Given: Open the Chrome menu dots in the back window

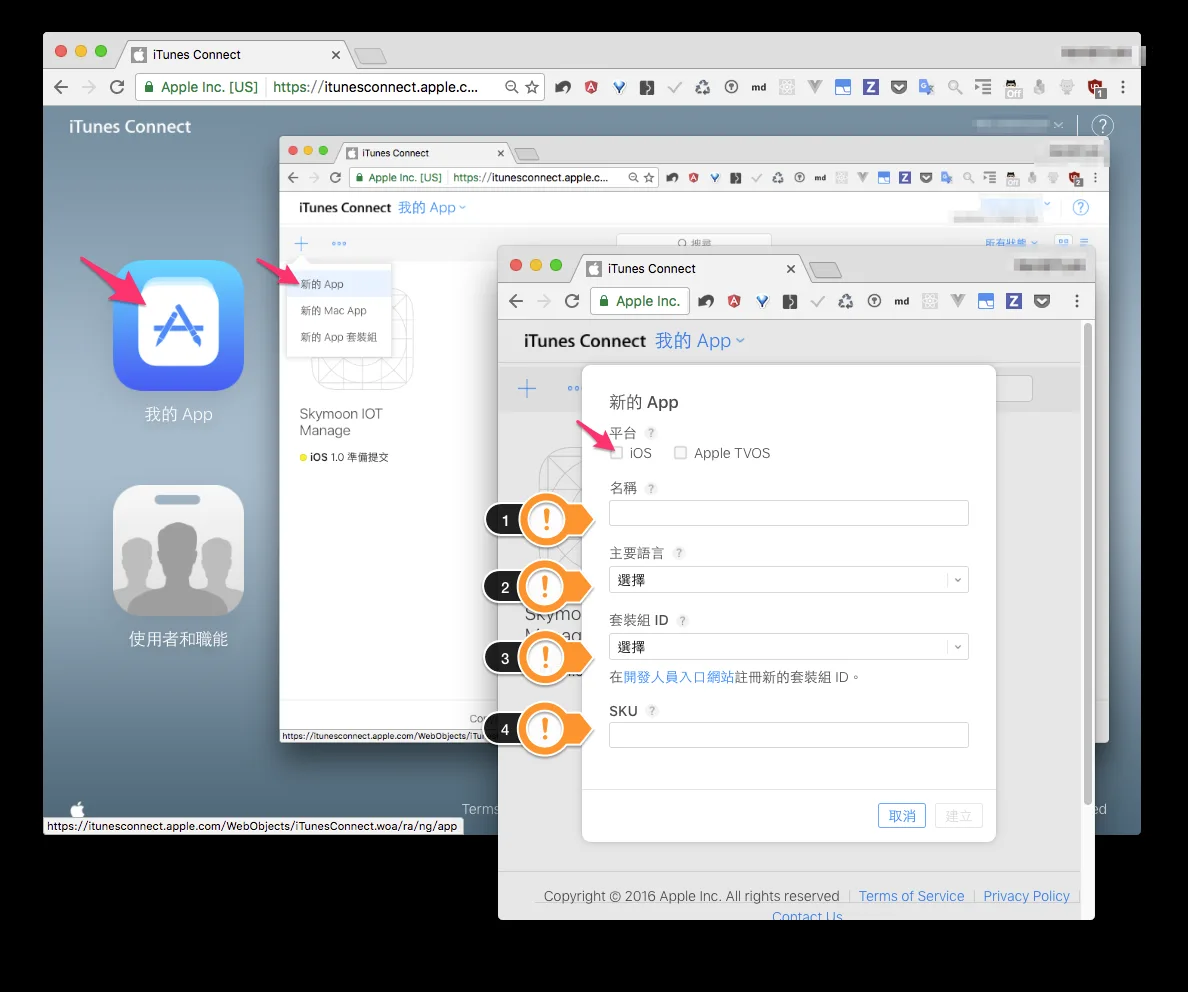Looking at the screenshot, I should [1123, 87].
